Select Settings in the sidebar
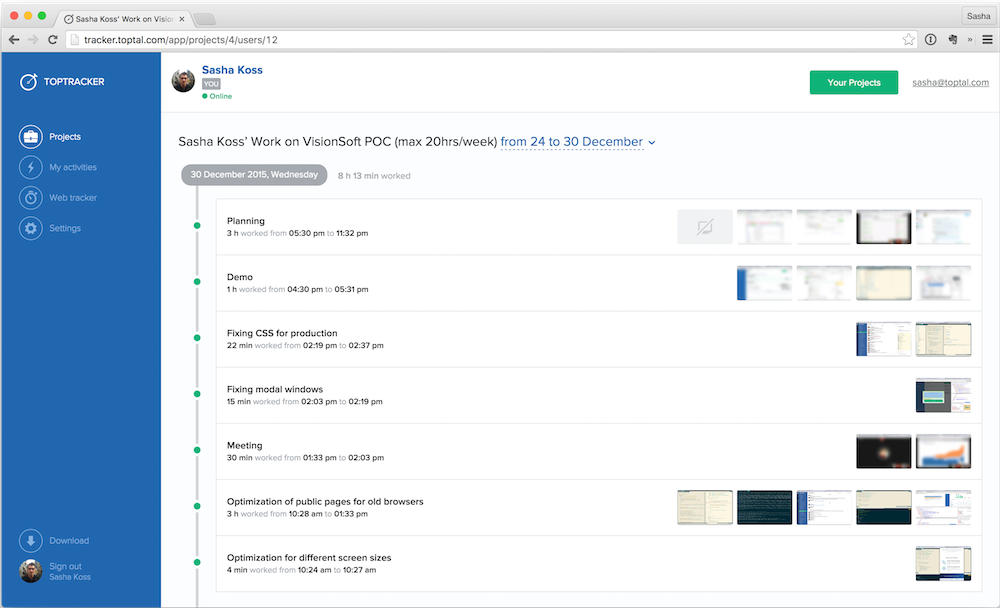The width and height of the screenshot is (1000, 608). (x=65, y=228)
